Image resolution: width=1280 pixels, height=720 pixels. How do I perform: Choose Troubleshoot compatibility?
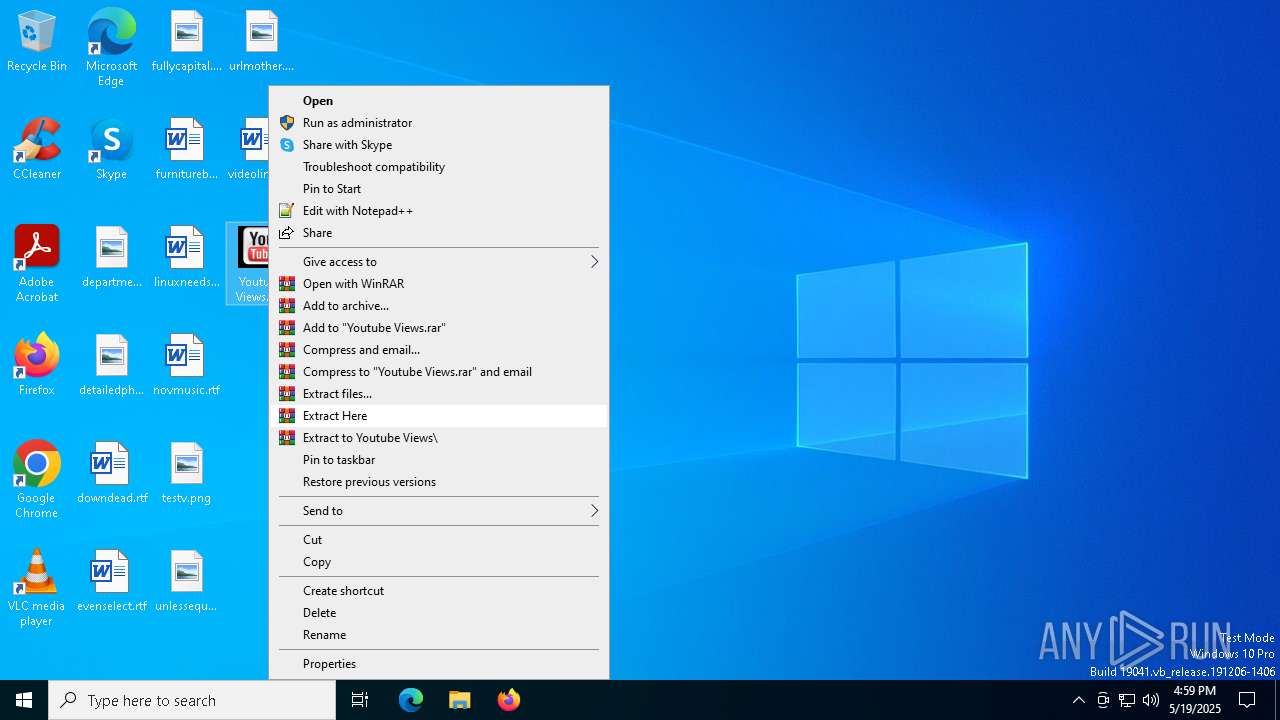439,167
